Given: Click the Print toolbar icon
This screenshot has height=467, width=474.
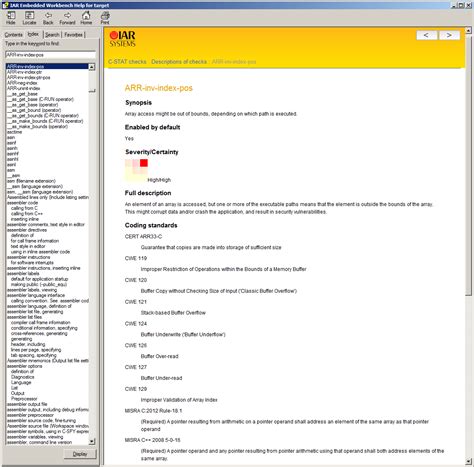Looking at the screenshot, I should click(x=105, y=18).
